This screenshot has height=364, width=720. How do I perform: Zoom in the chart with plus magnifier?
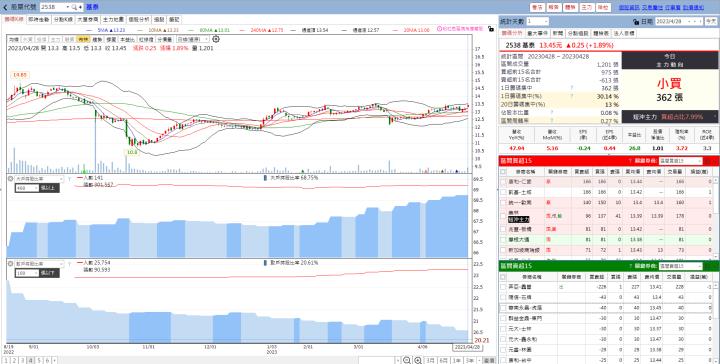[418, 360]
